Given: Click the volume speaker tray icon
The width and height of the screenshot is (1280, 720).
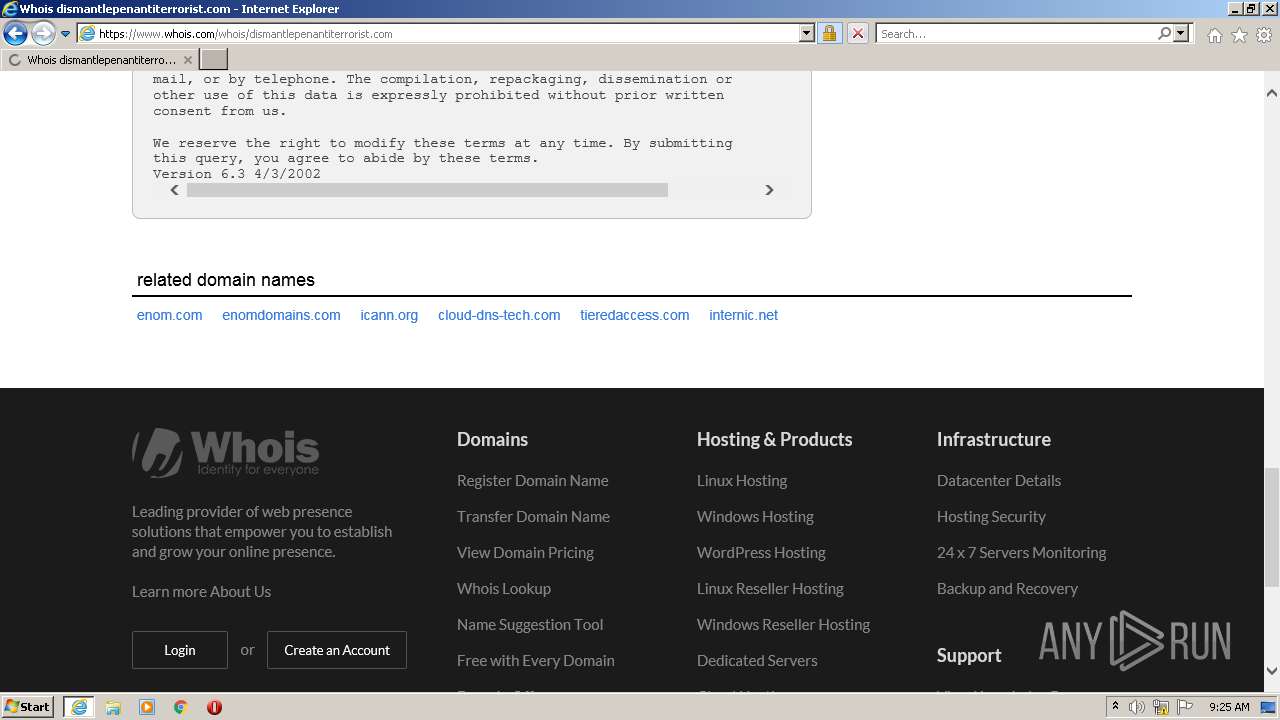Looking at the screenshot, I should point(1137,707).
